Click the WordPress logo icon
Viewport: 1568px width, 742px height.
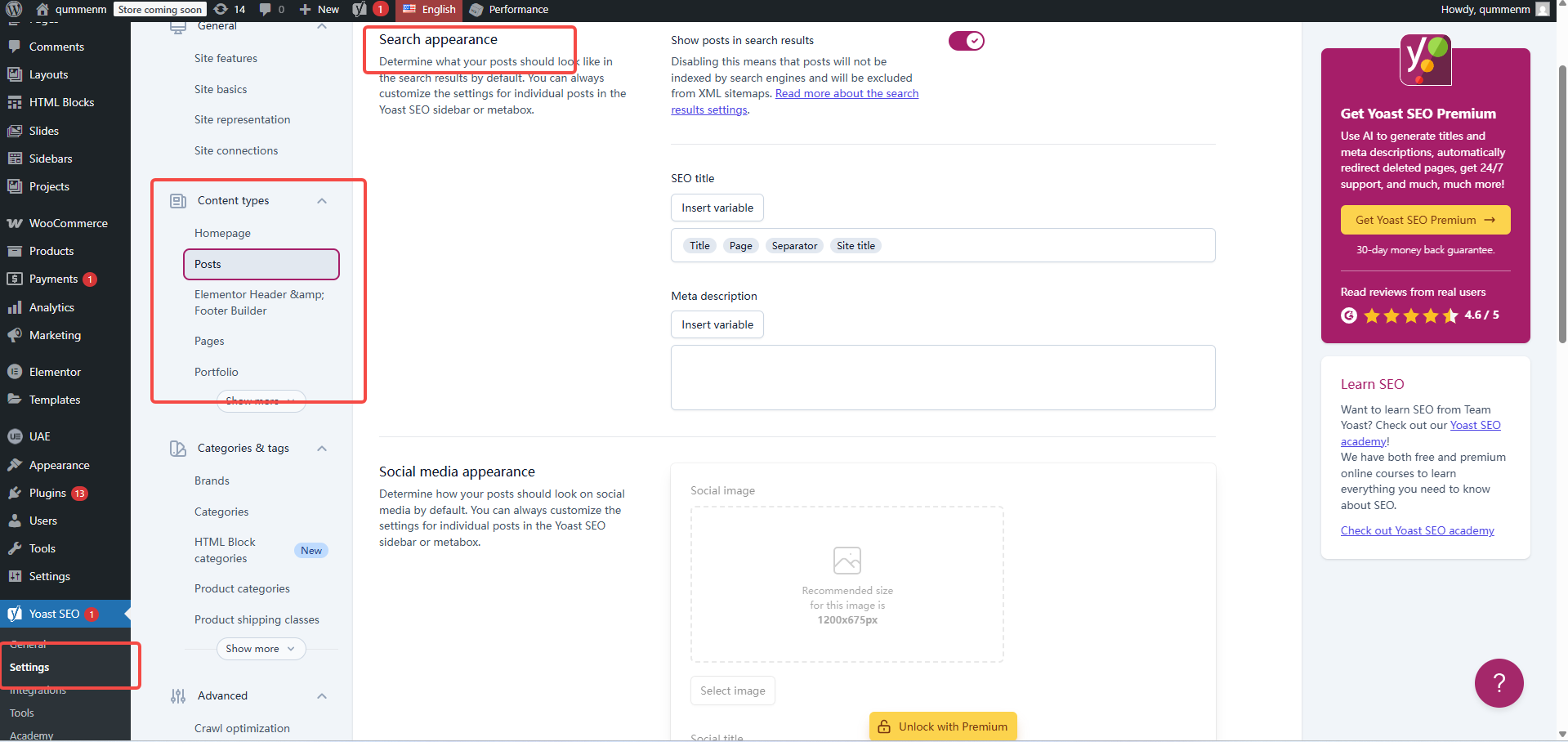click(x=14, y=9)
